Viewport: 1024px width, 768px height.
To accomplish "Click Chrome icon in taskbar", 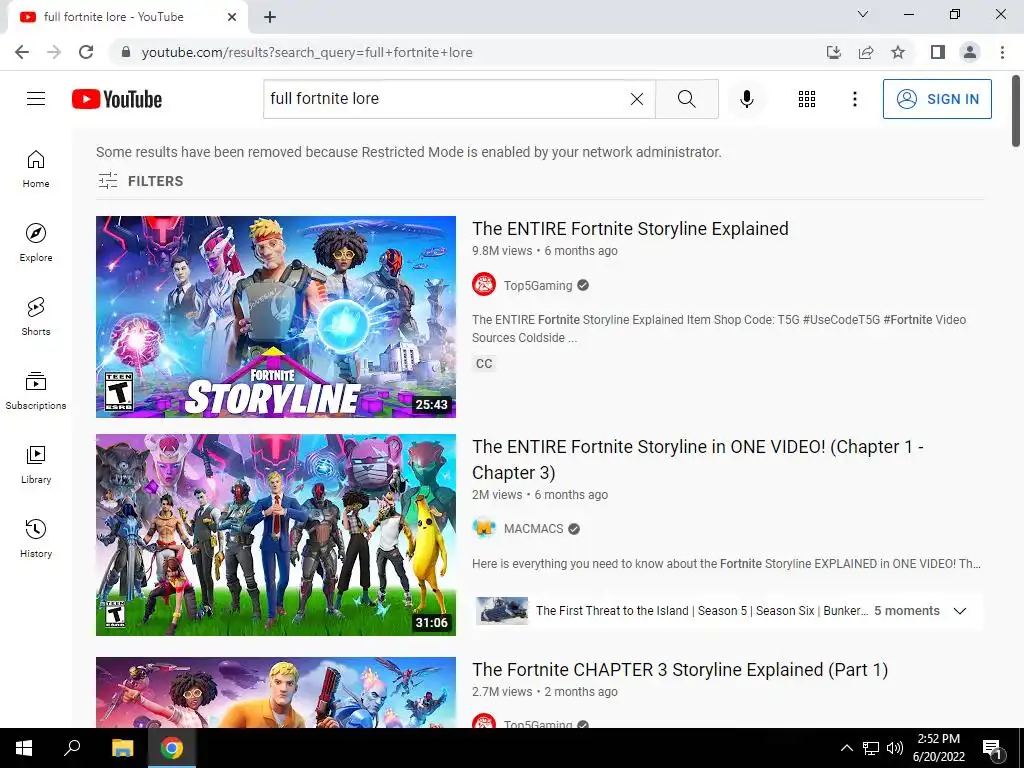I will (x=172, y=748).
